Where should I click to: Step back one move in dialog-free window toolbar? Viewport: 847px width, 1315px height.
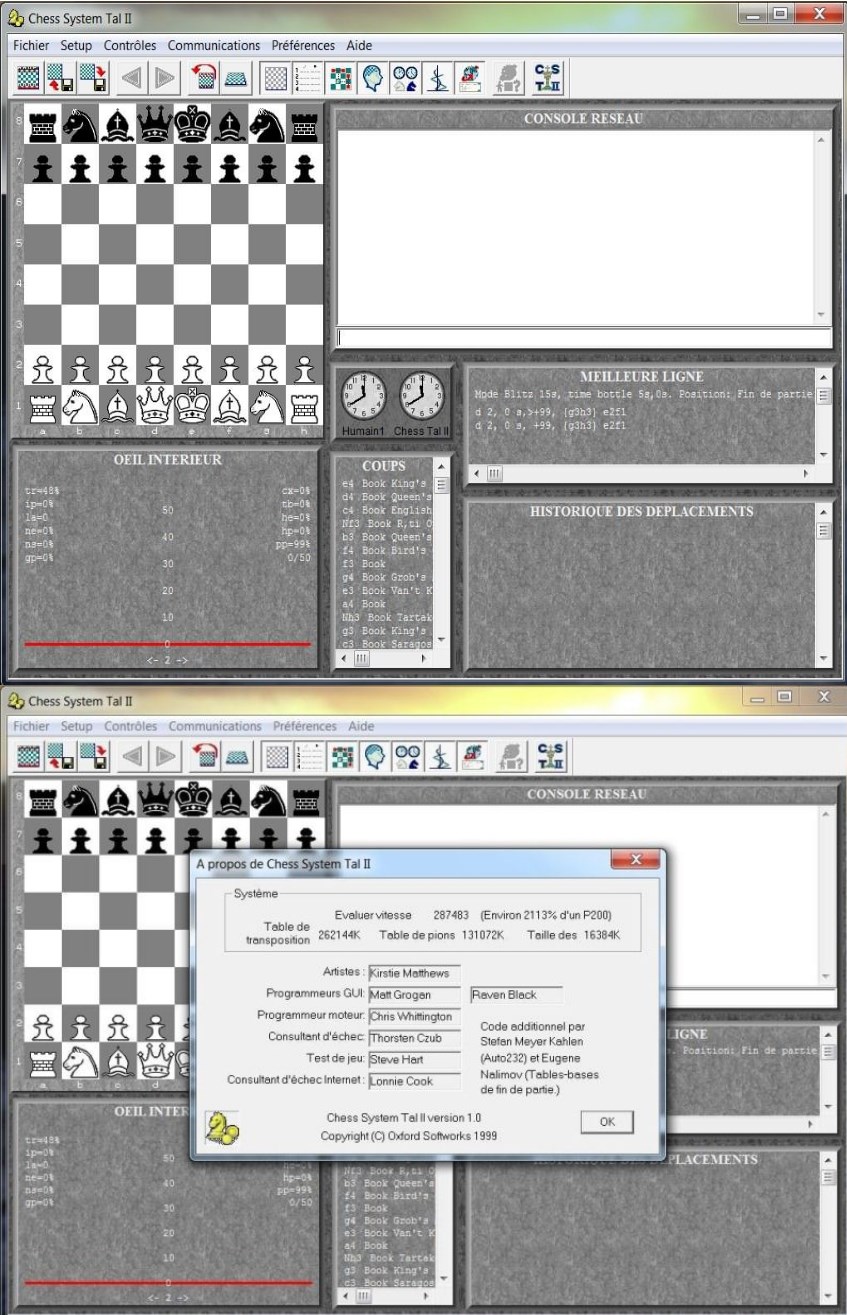coord(132,78)
